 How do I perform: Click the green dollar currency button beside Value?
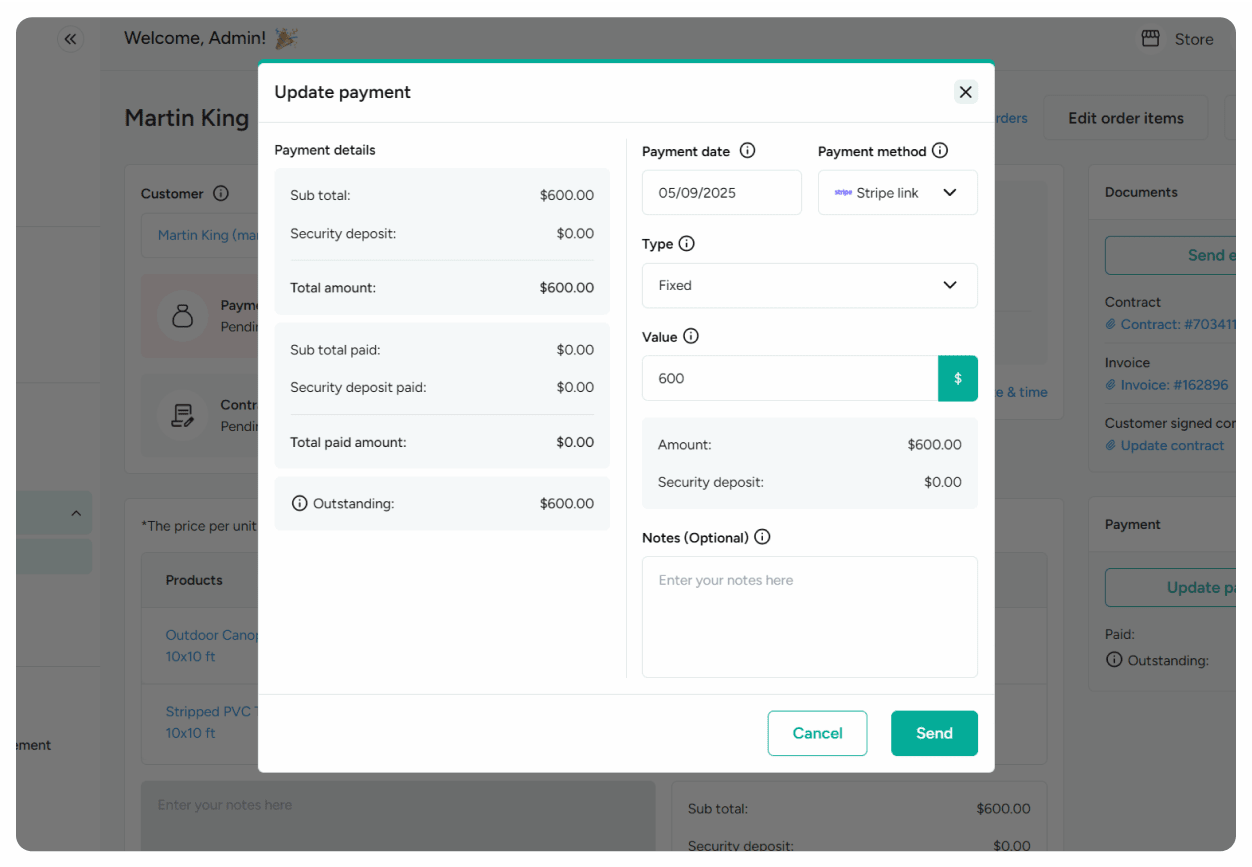pos(957,378)
